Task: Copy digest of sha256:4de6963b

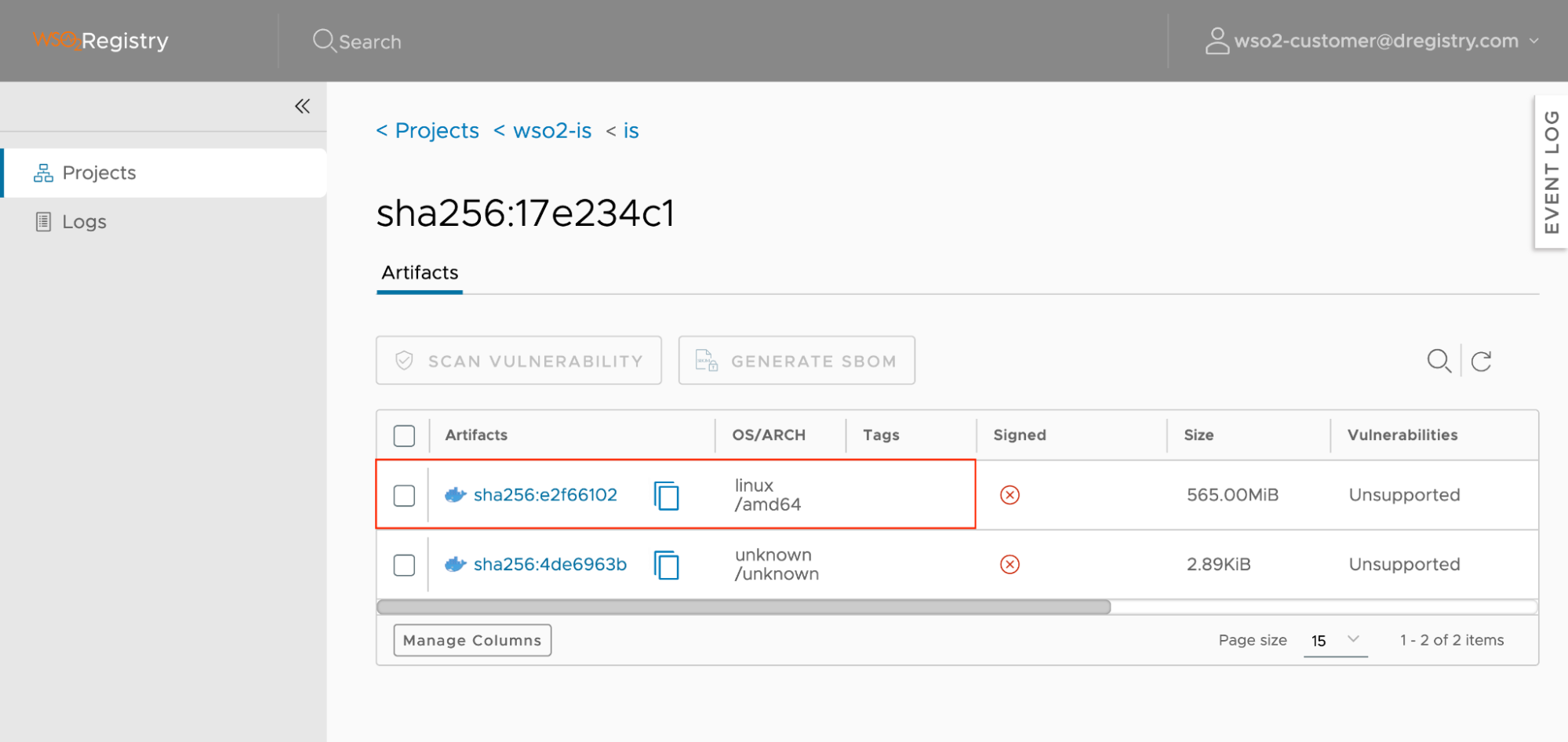Action: [666, 565]
